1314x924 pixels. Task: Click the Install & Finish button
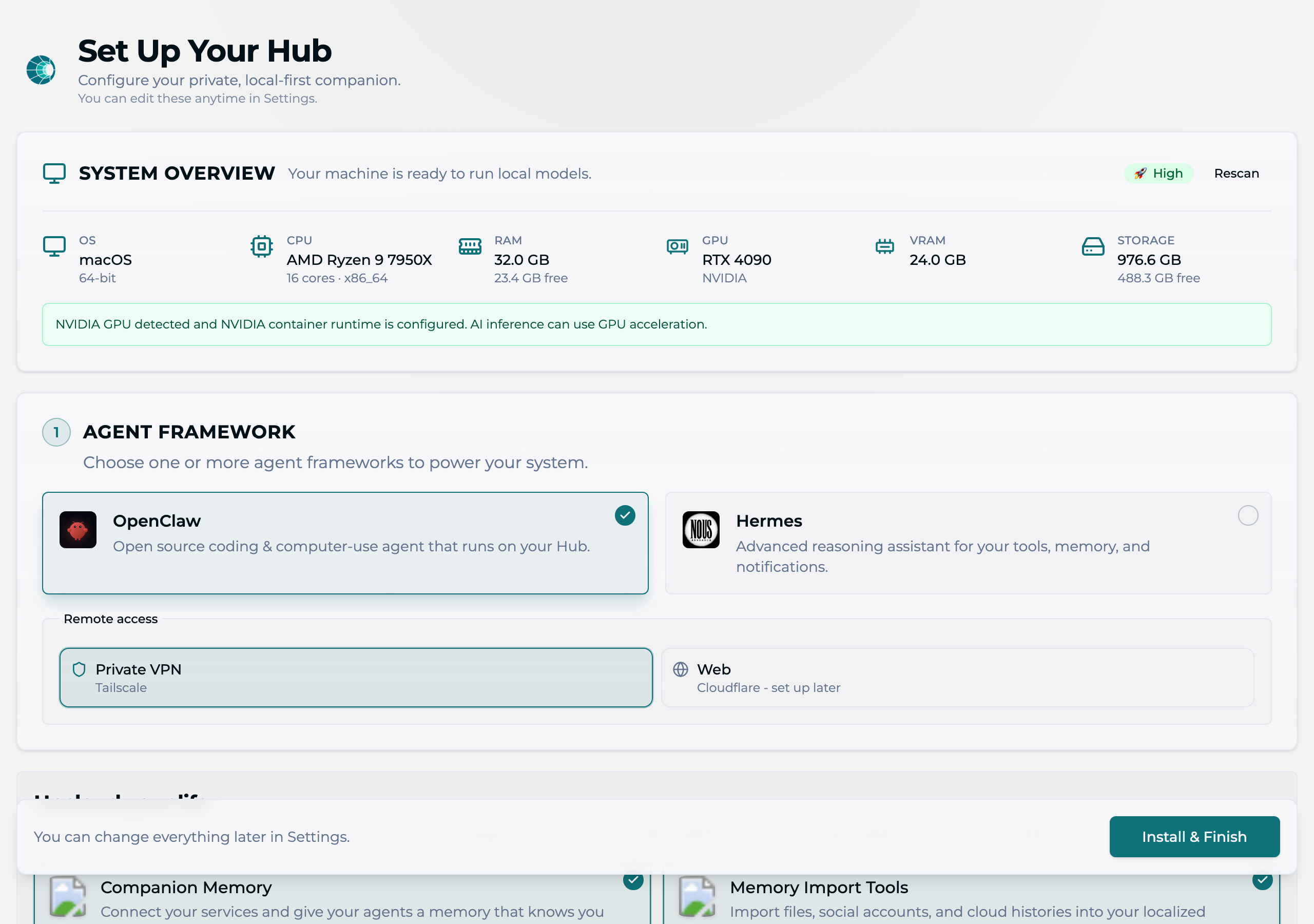tap(1194, 836)
